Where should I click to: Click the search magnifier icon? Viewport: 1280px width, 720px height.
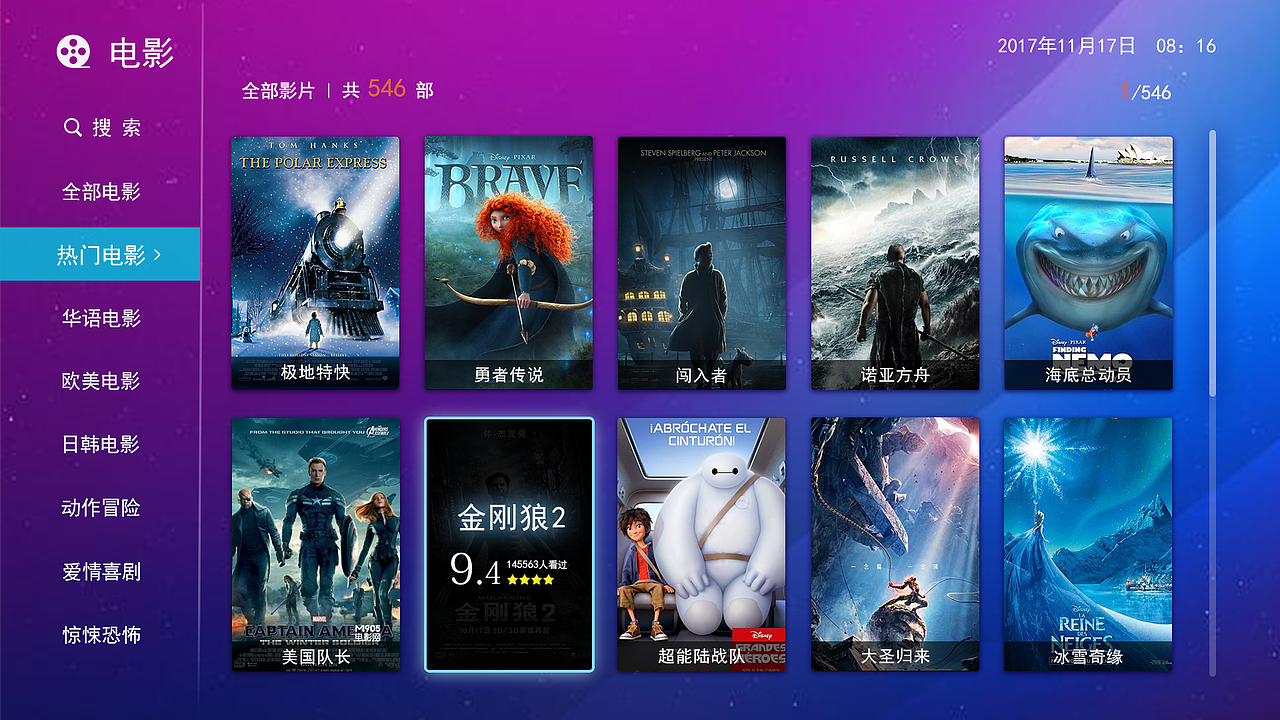coord(73,128)
